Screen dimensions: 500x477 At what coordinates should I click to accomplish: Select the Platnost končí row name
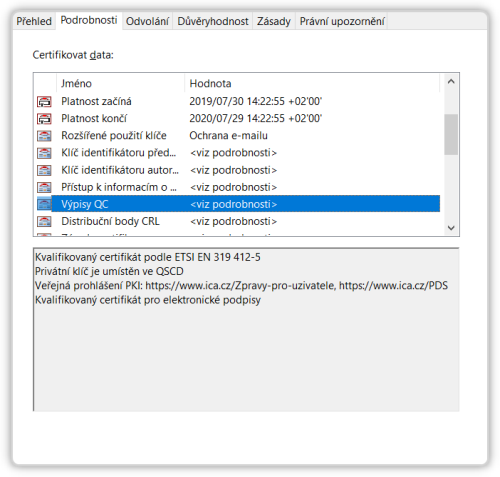(94, 119)
